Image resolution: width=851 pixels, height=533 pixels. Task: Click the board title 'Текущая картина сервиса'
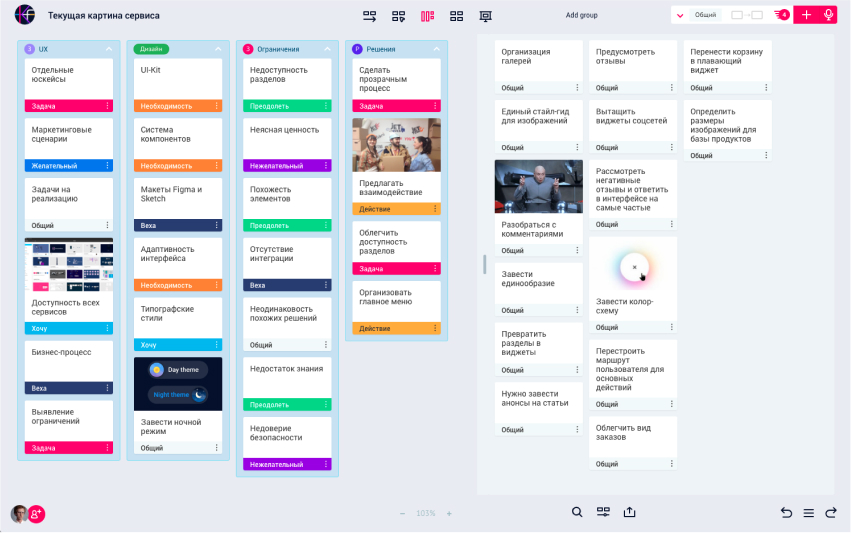pyautogui.click(x=104, y=16)
